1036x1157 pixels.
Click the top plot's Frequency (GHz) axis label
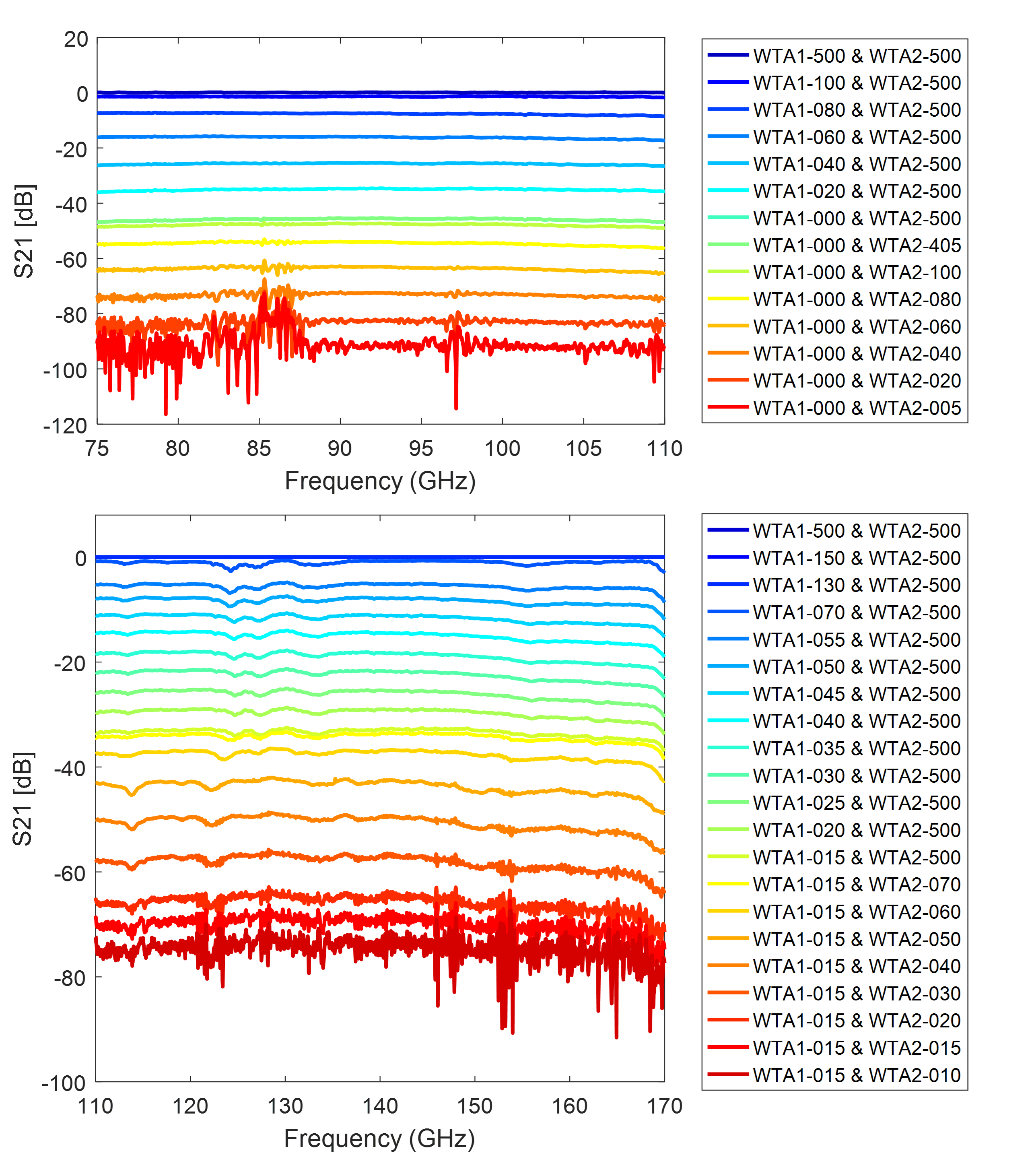pos(380,482)
